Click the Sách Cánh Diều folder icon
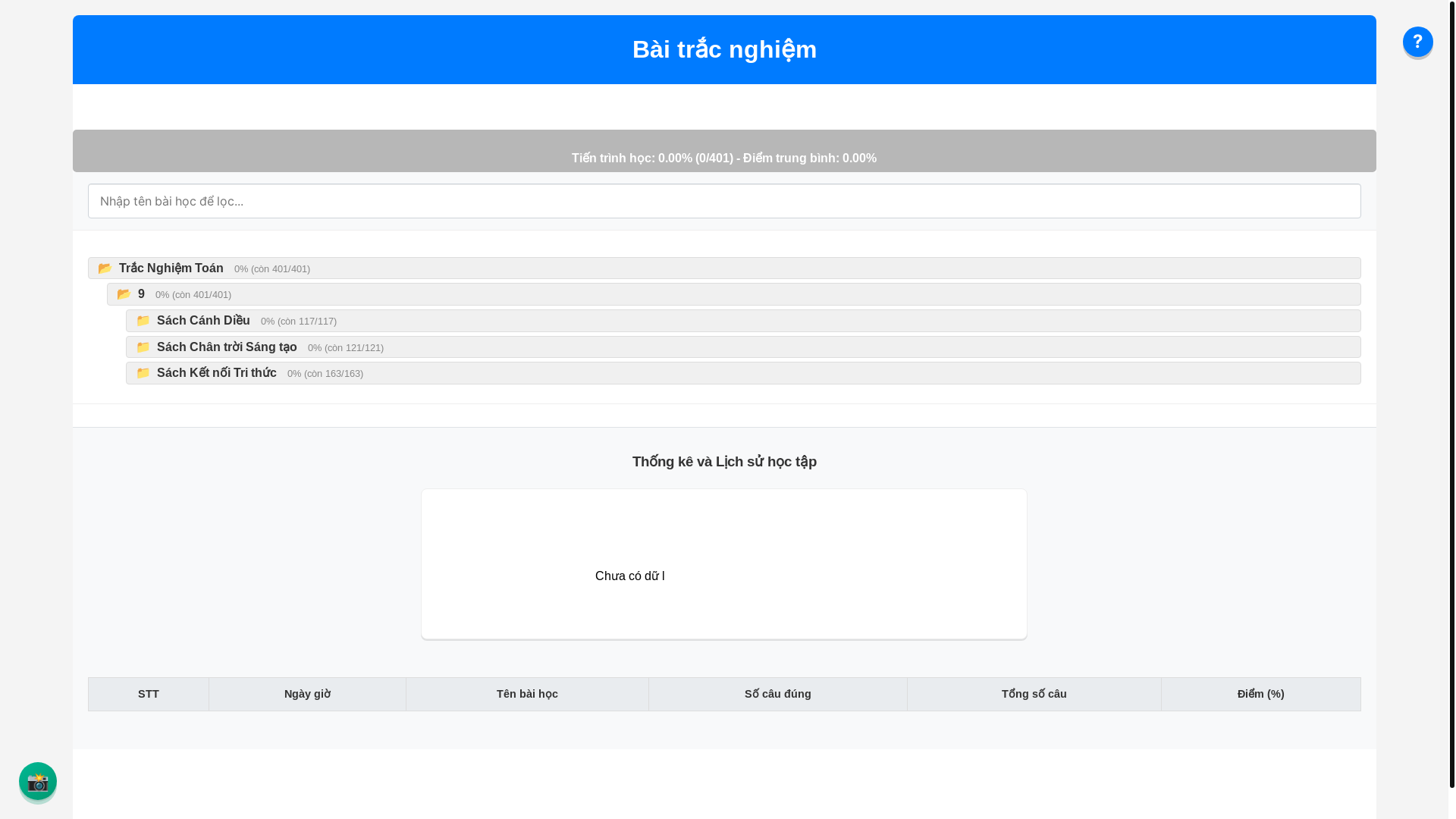The height and width of the screenshot is (819, 1456). coord(143,321)
